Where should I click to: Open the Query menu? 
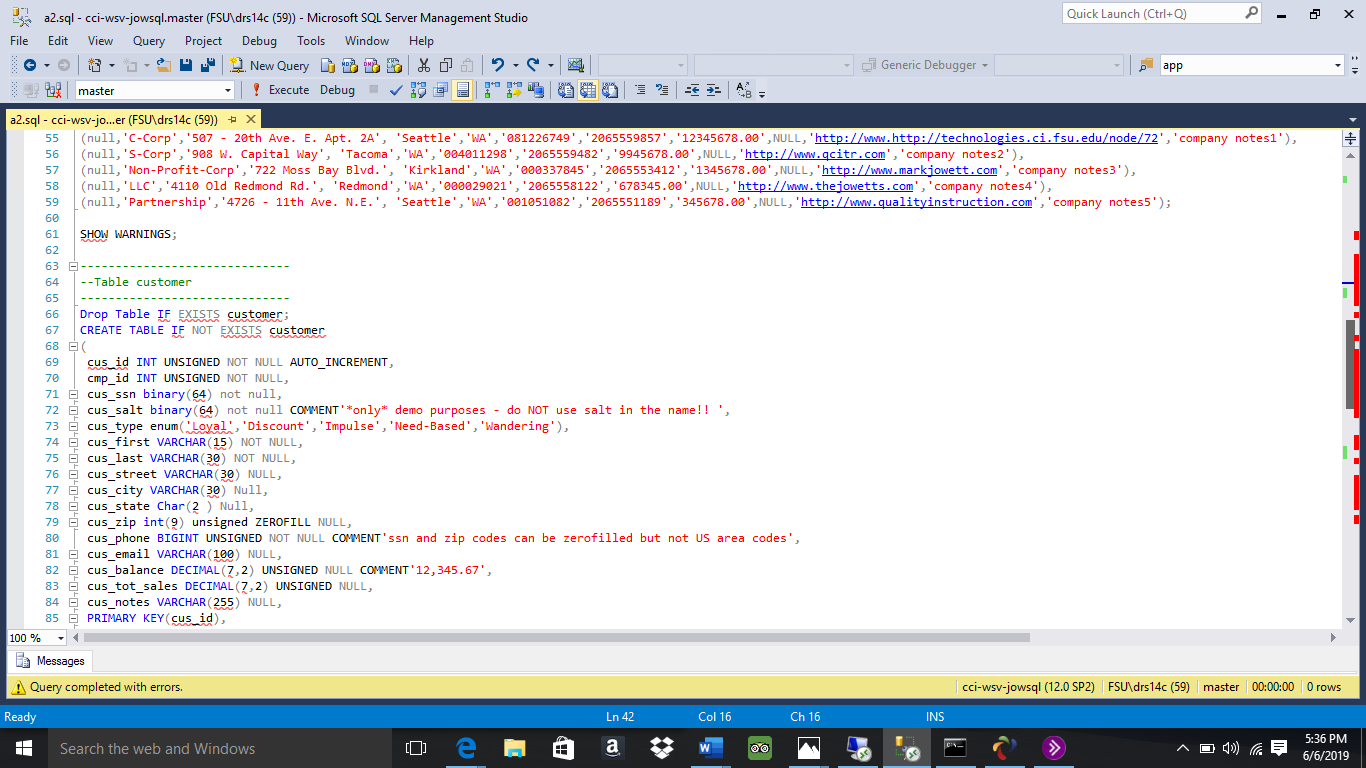click(x=149, y=41)
